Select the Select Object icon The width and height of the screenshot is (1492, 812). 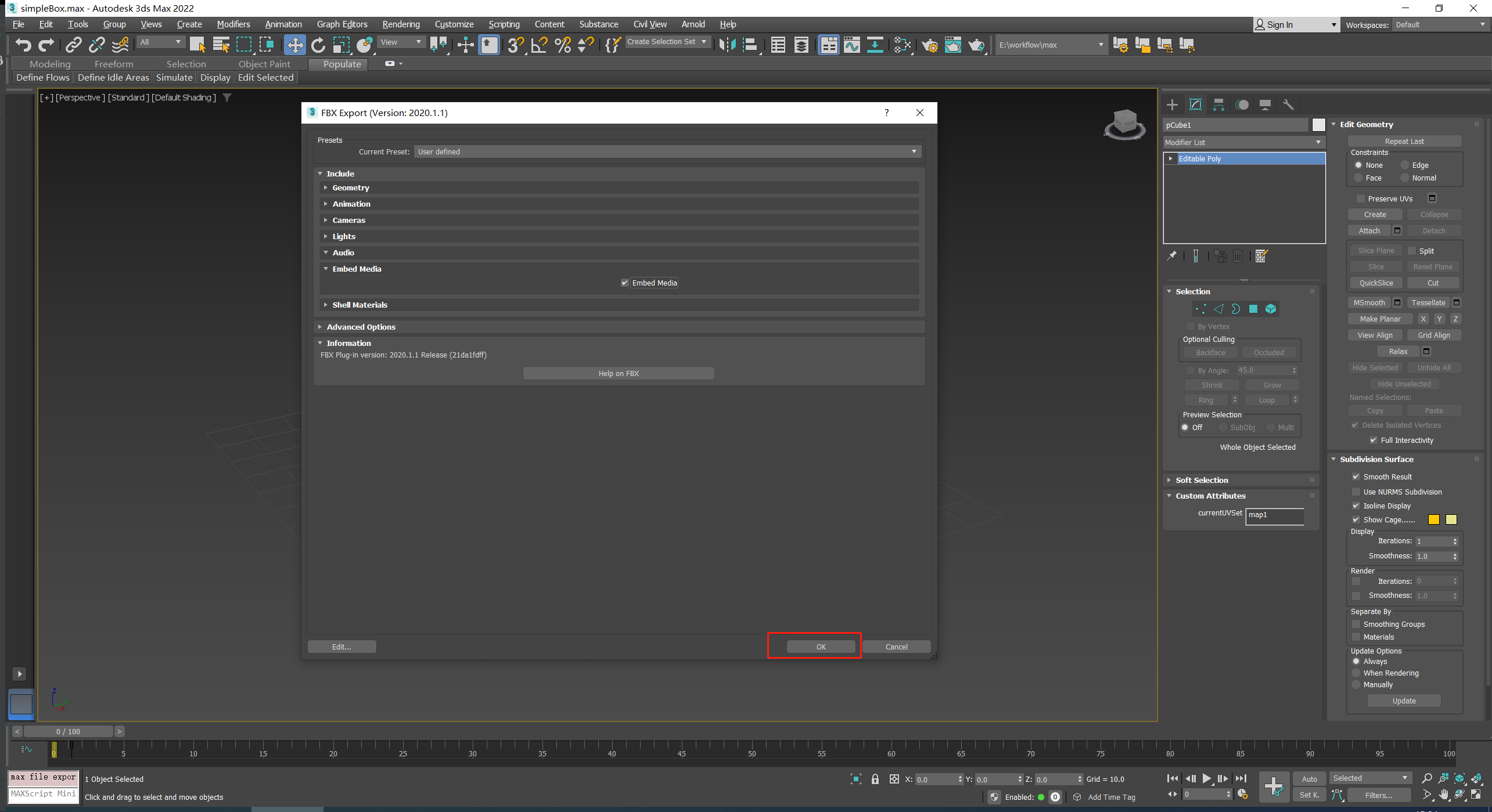197,45
